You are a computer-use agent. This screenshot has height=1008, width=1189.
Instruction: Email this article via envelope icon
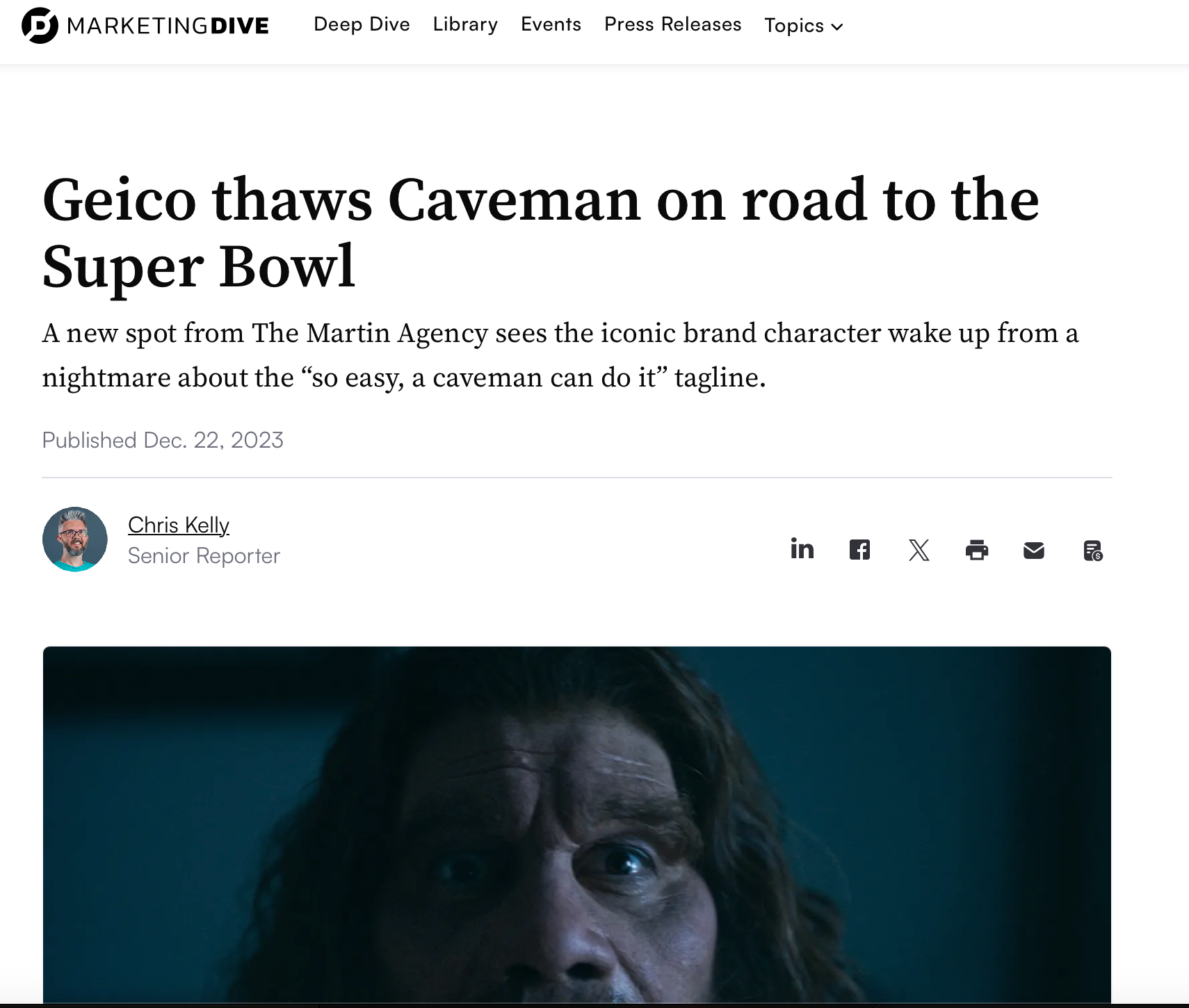pos(1034,551)
